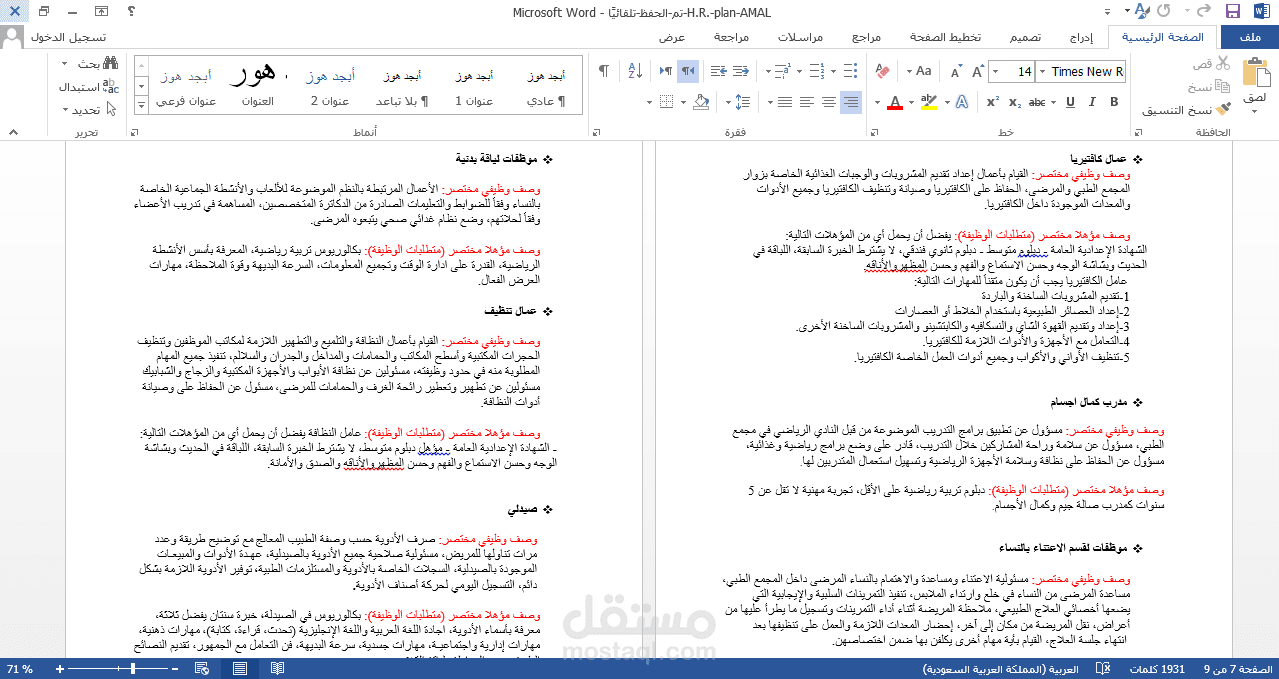Apply Heading 1 (عنوان 1) style

pyautogui.click(x=474, y=87)
